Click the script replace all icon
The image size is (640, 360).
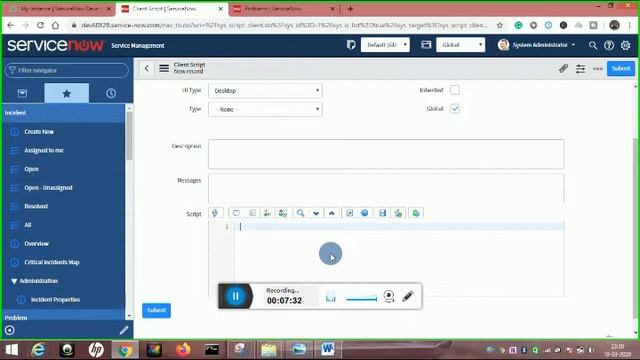(x=283, y=213)
